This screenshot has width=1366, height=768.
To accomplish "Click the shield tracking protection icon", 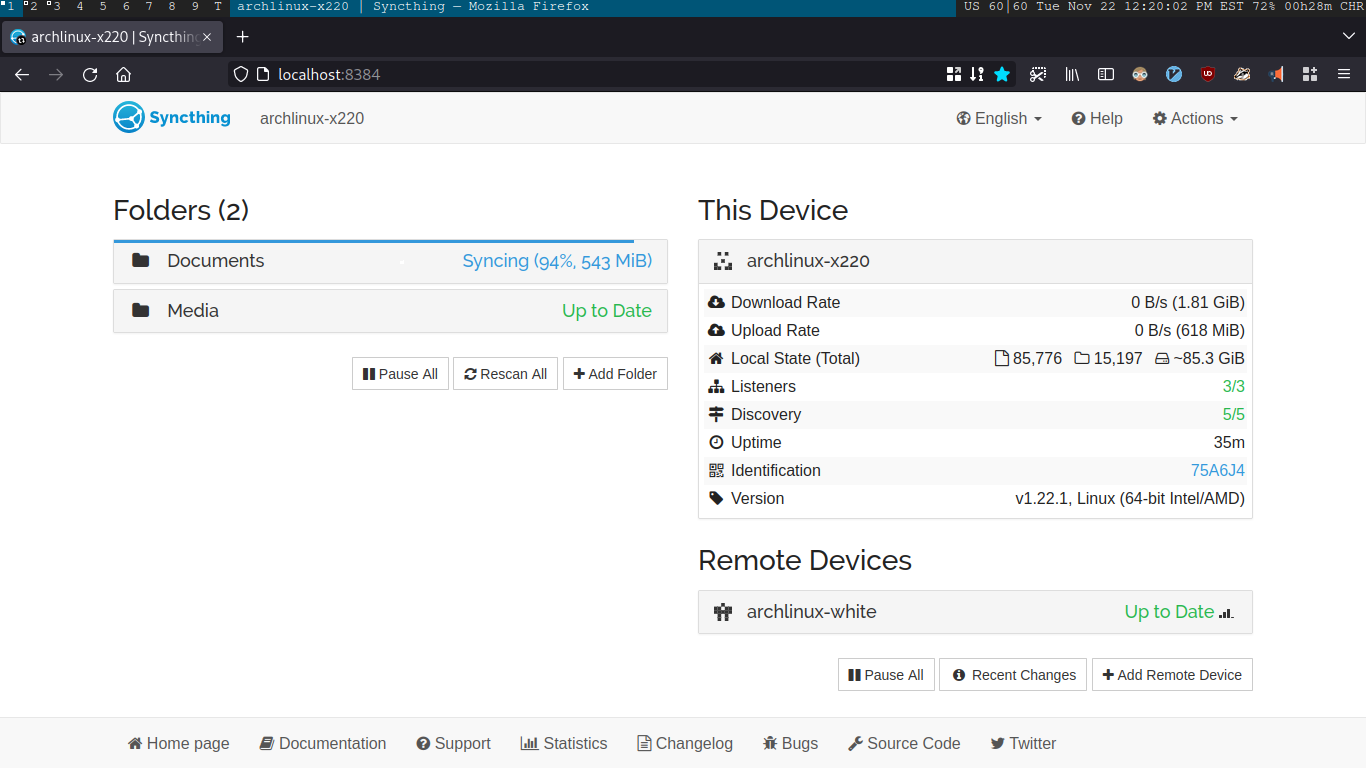I will (x=240, y=74).
